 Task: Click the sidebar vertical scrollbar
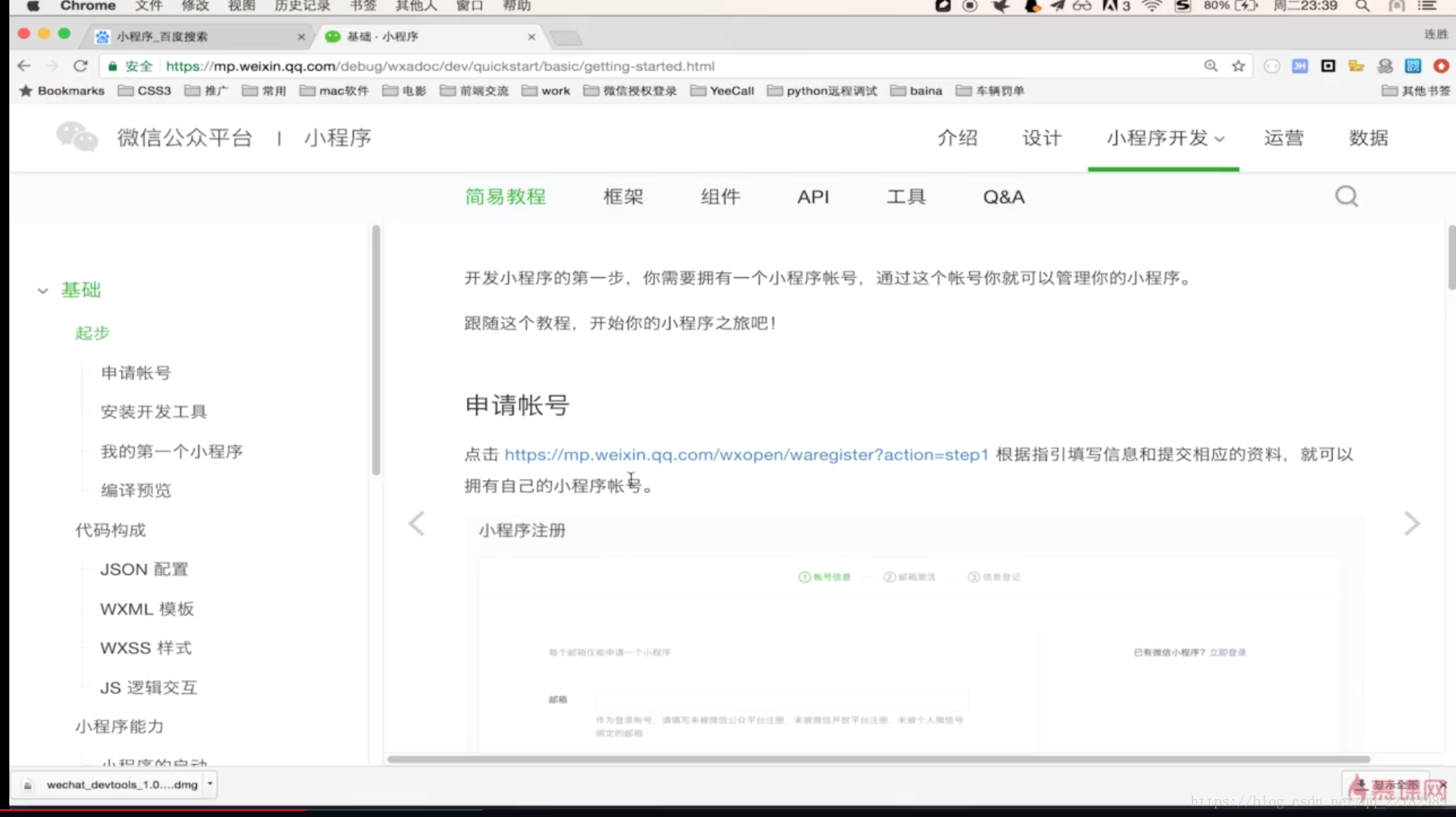(376, 350)
